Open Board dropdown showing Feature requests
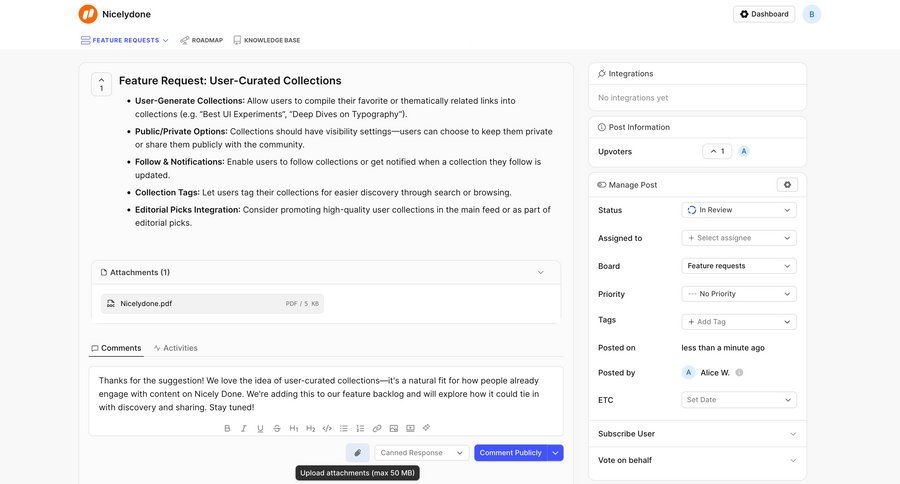 tap(739, 266)
